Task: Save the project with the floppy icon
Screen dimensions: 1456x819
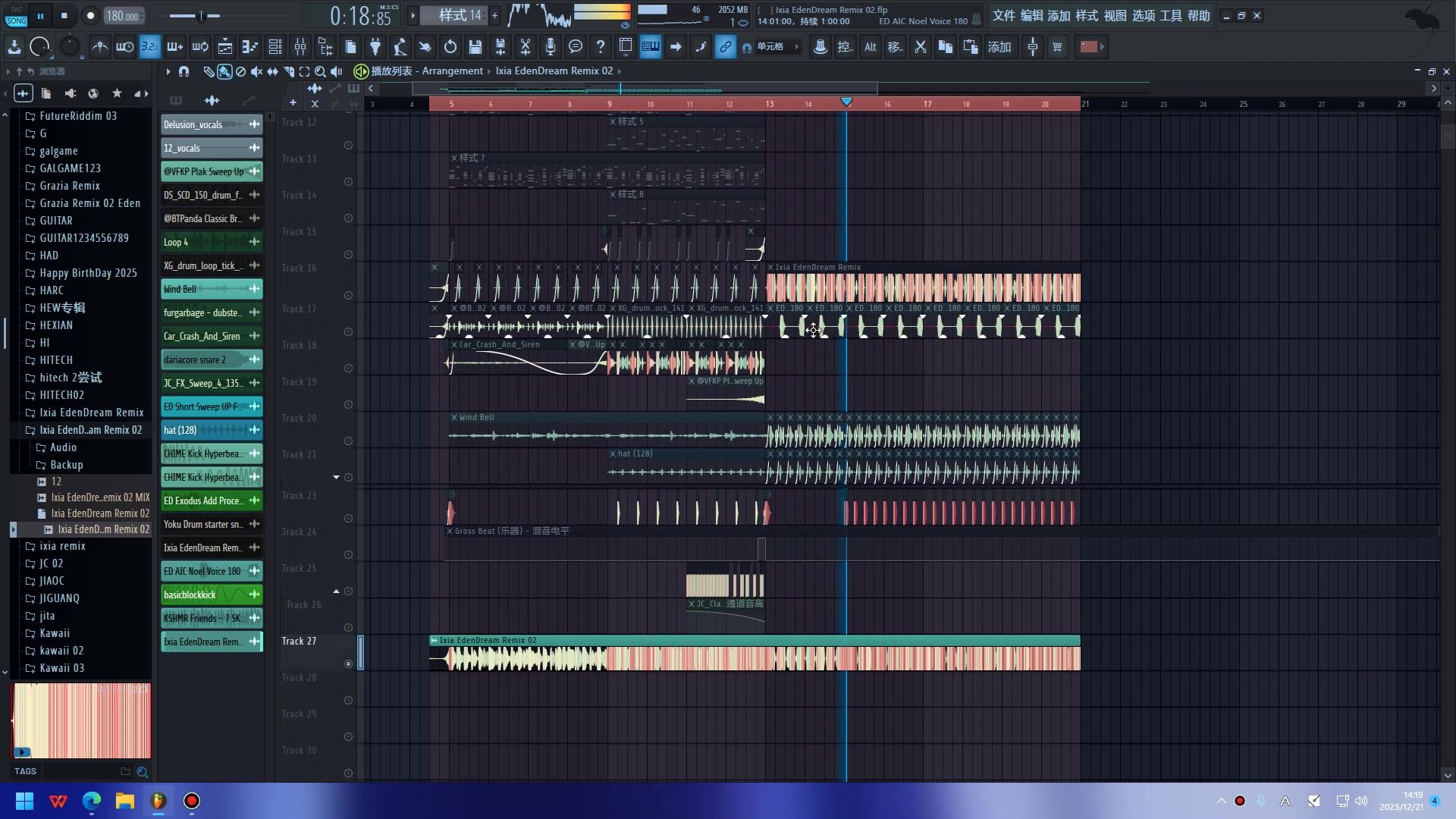Action: tap(475, 47)
